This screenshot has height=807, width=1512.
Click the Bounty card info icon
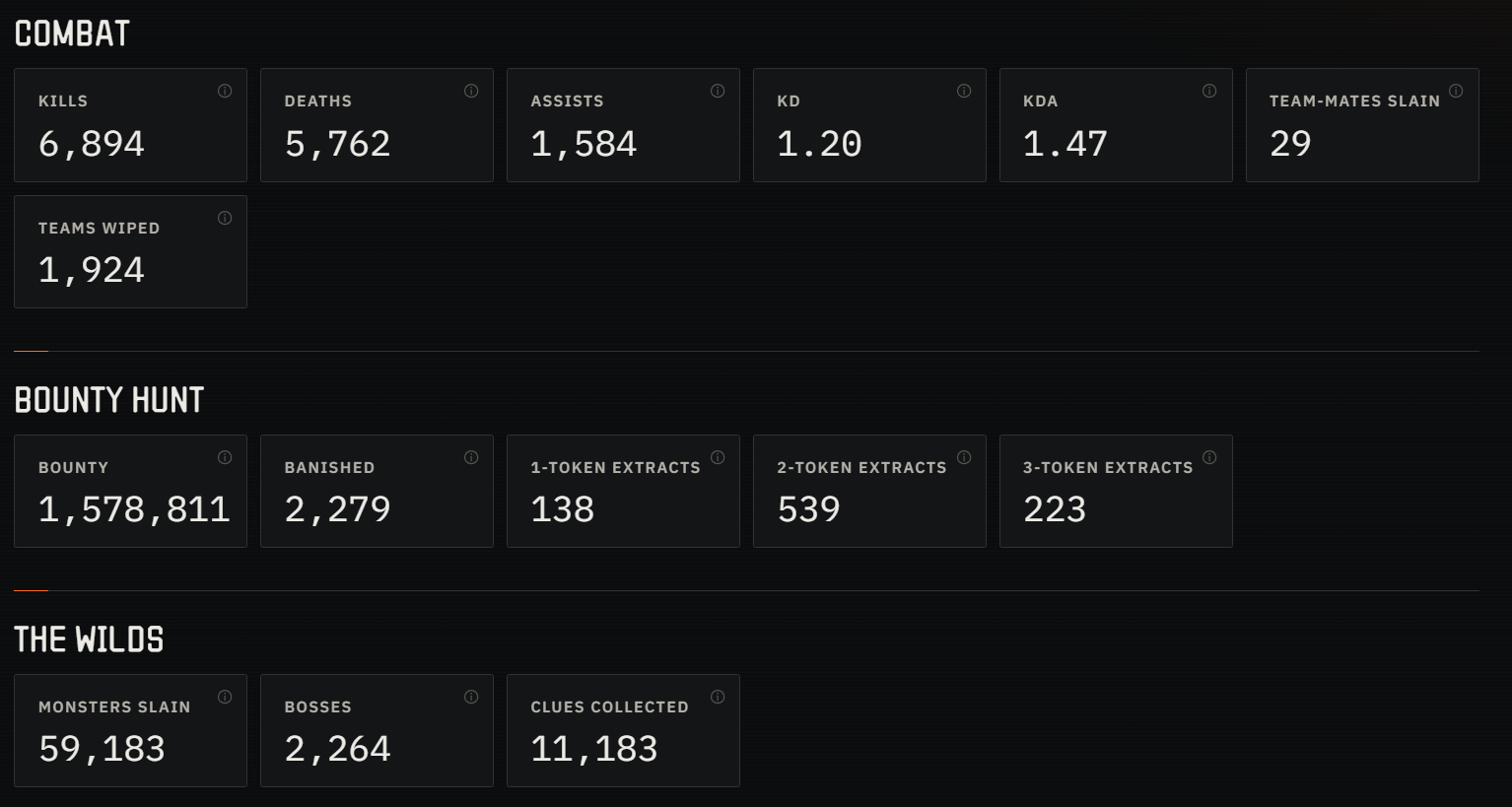point(225,457)
